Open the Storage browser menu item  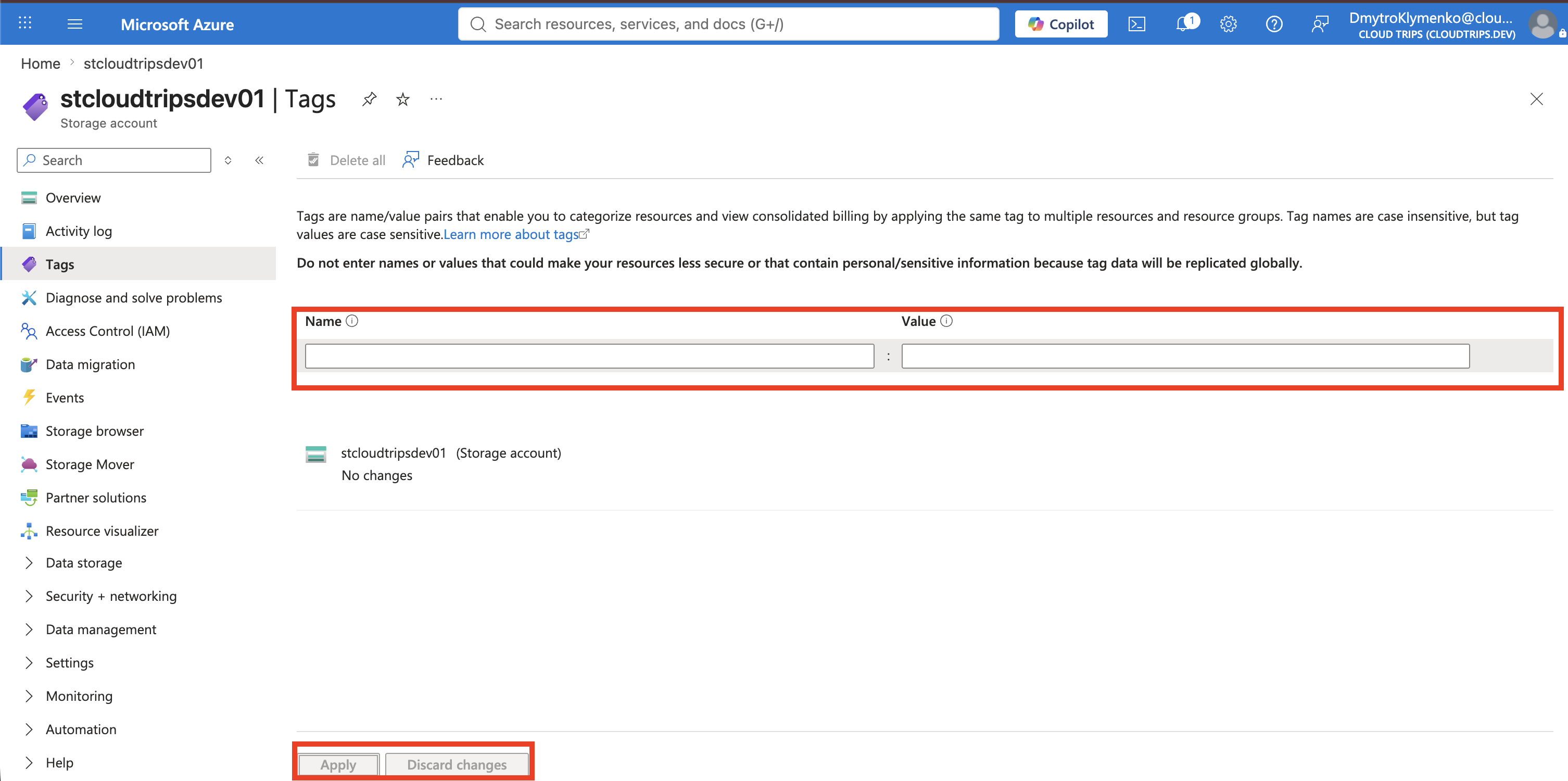(x=95, y=431)
